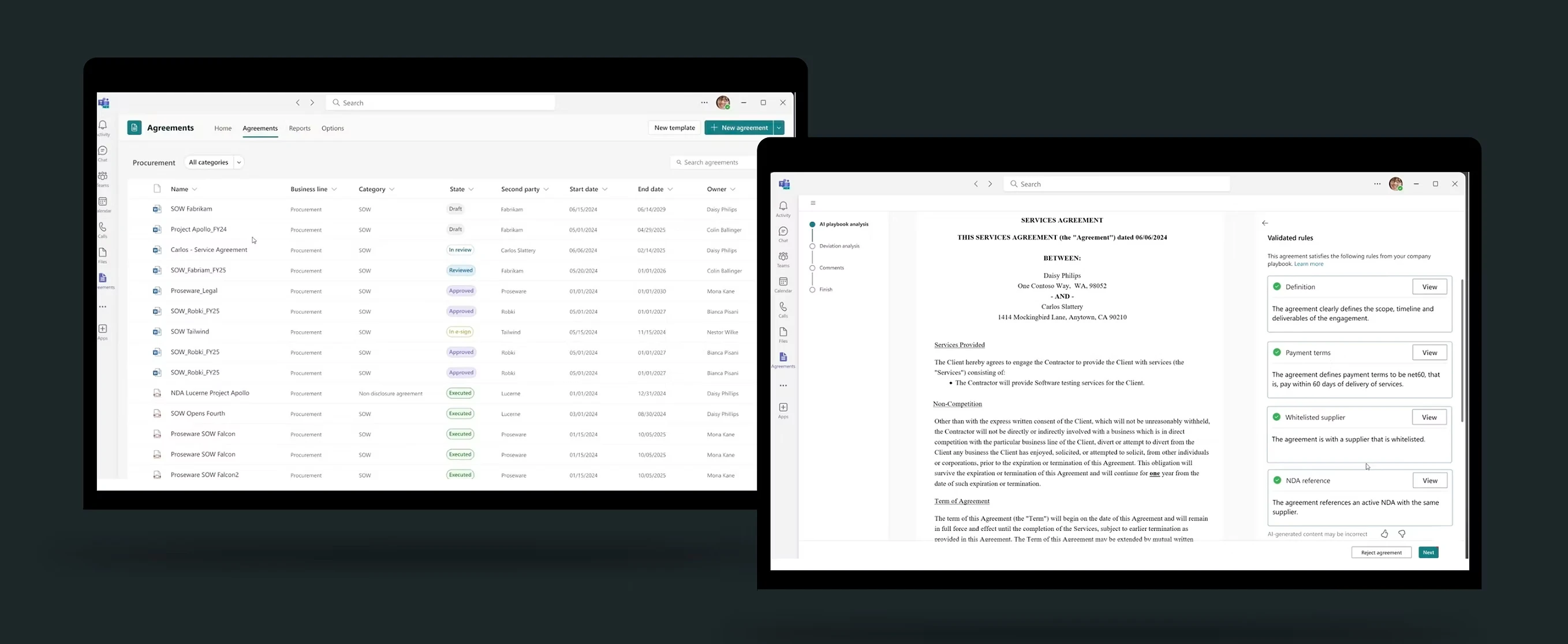This screenshot has width=1568, height=644.
Task: View the Whitelisted supplier rule
Action: point(1429,417)
